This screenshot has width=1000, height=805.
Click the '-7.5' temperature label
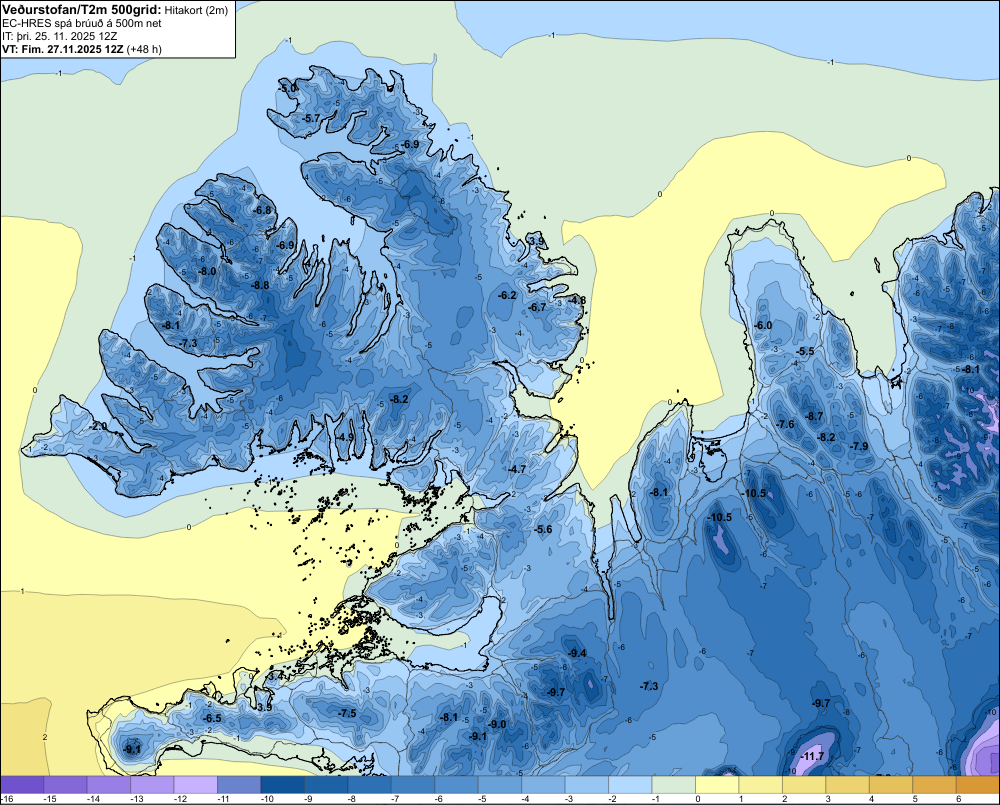347,713
